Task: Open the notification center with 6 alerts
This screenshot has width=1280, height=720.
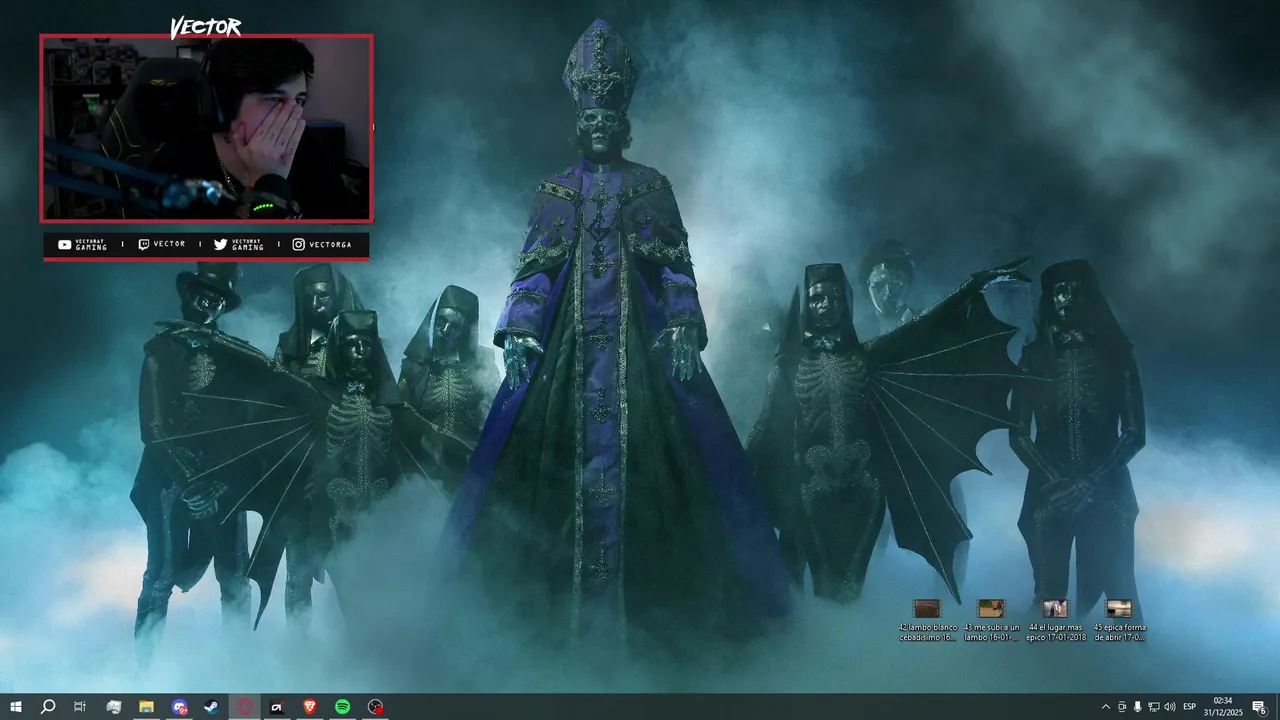Action: 1260,707
